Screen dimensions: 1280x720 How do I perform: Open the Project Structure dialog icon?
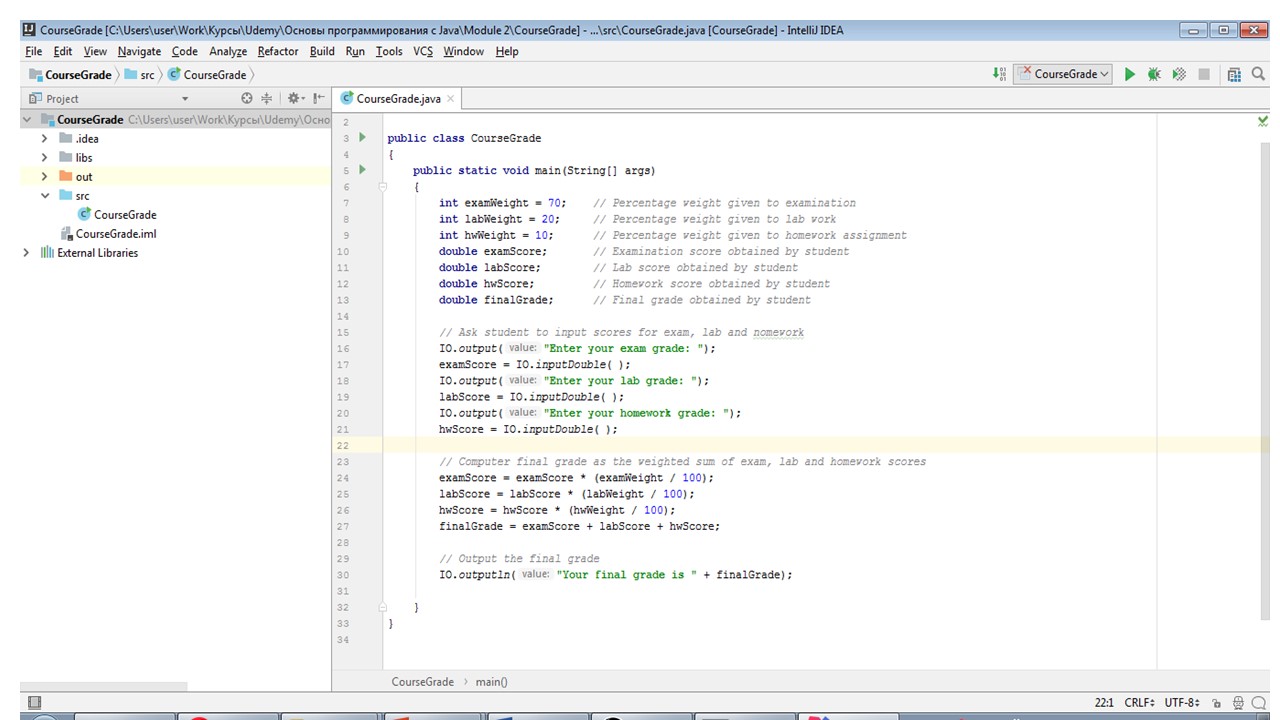click(x=1234, y=74)
